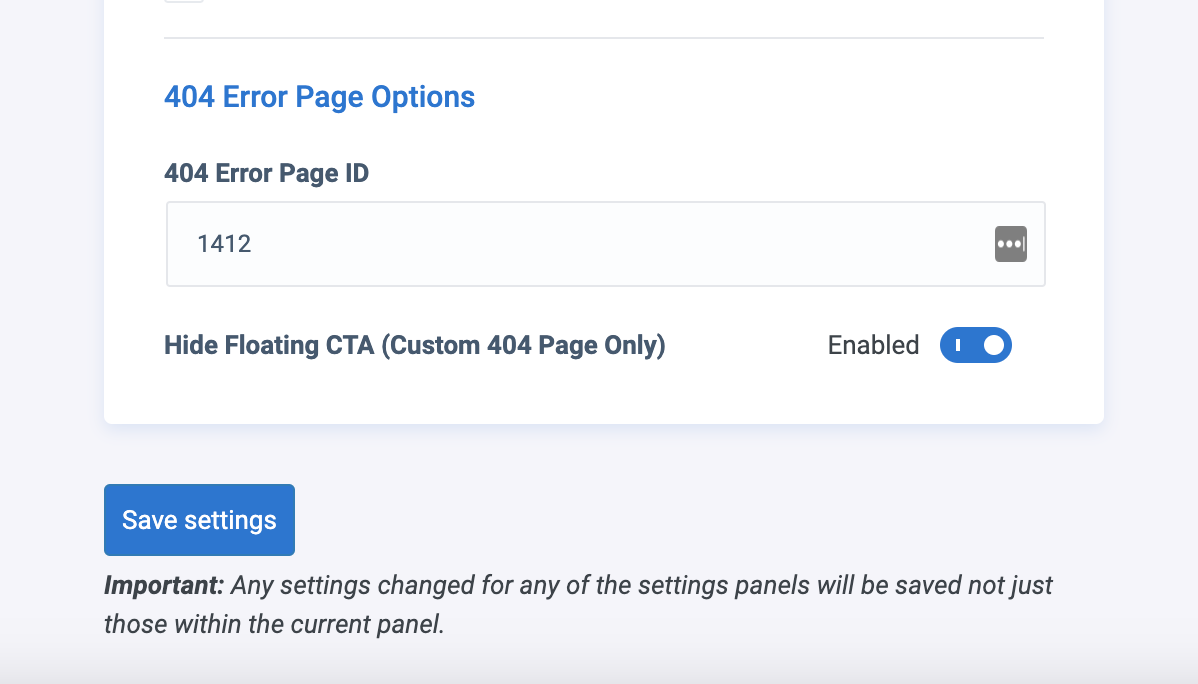Click the divider line above 404 options
The width and height of the screenshot is (1198, 684).
coord(603,38)
